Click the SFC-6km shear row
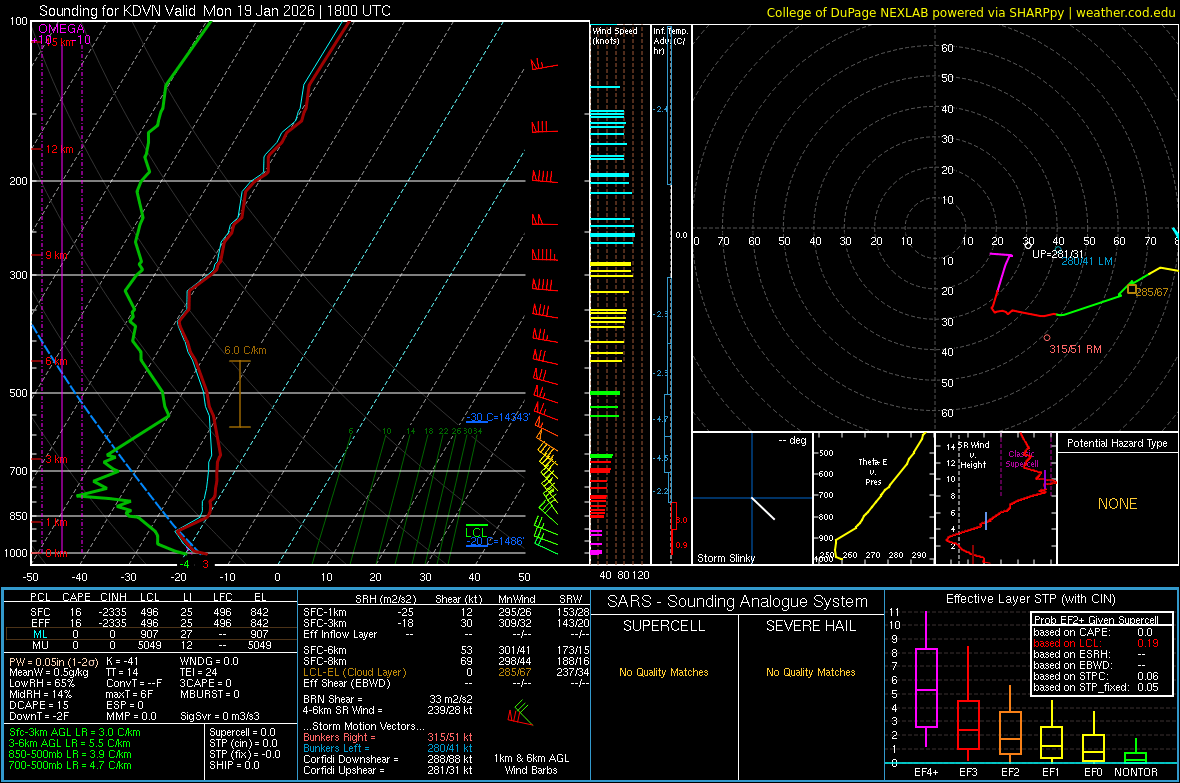The height and width of the screenshot is (783, 1180). pyautogui.click(x=446, y=650)
